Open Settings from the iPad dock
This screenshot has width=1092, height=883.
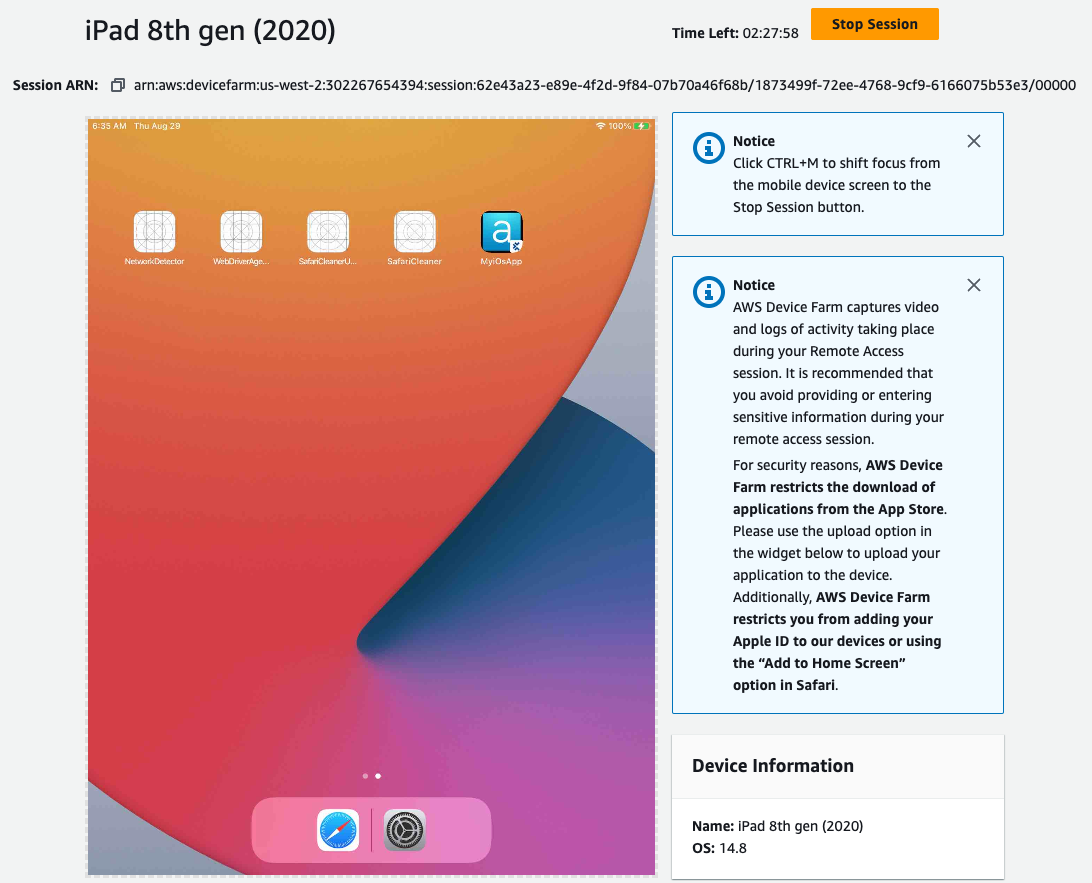click(x=405, y=830)
